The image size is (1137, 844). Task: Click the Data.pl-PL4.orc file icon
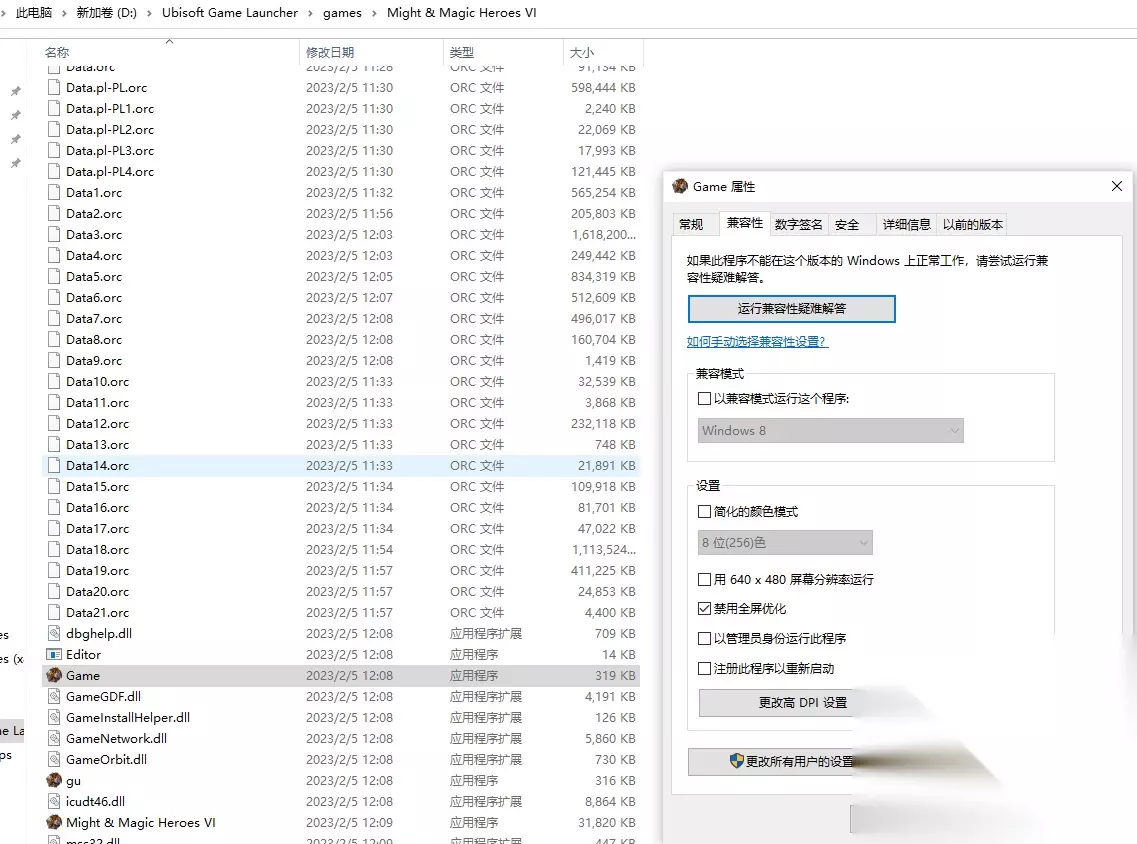click(54, 171)
